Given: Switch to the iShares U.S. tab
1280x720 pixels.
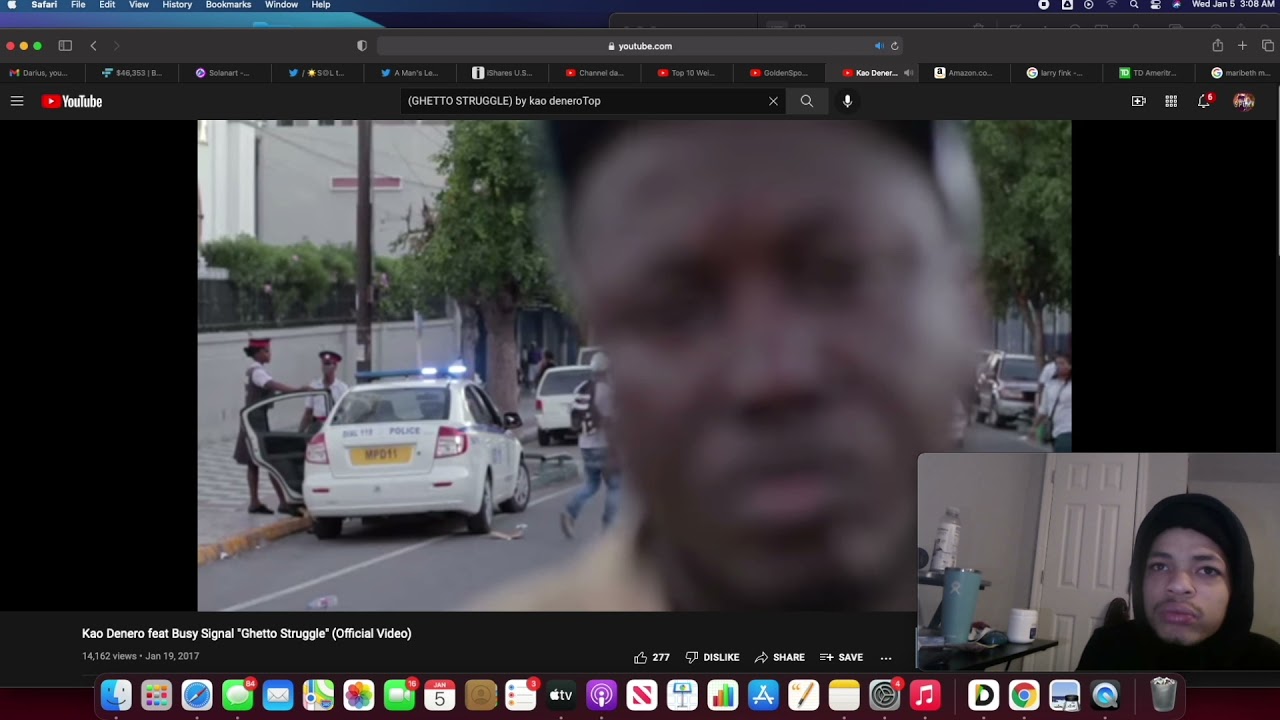Looking at the screenshot, I should [x=503, y=73].
